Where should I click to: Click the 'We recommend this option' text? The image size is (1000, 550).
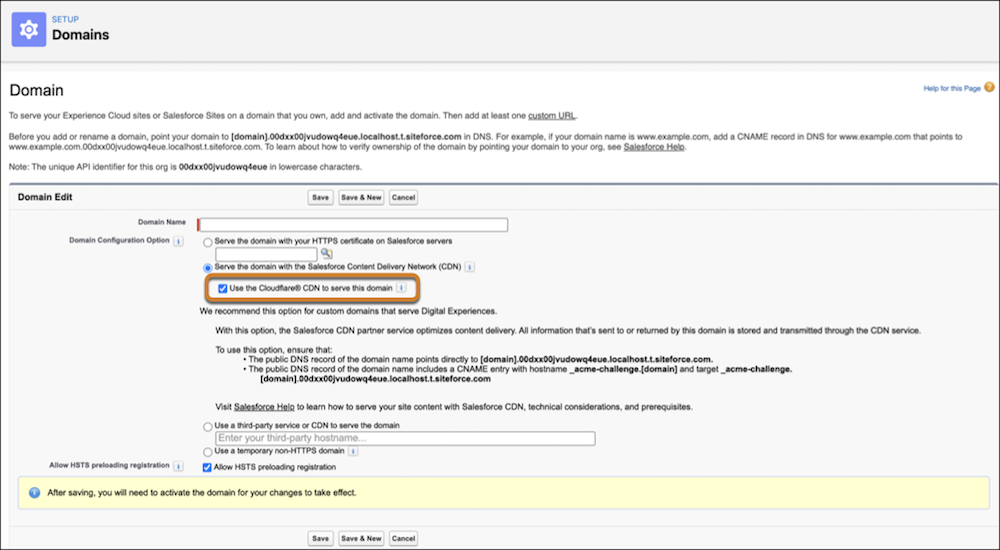[348, 311]
